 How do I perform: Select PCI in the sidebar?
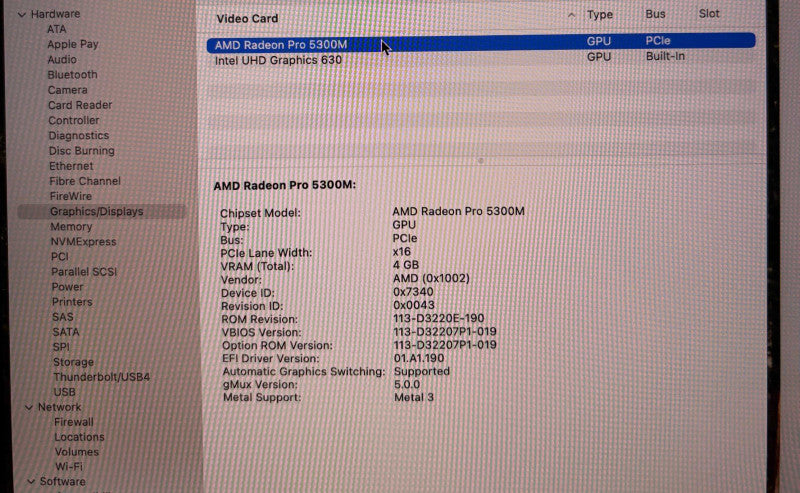(60, 257)
